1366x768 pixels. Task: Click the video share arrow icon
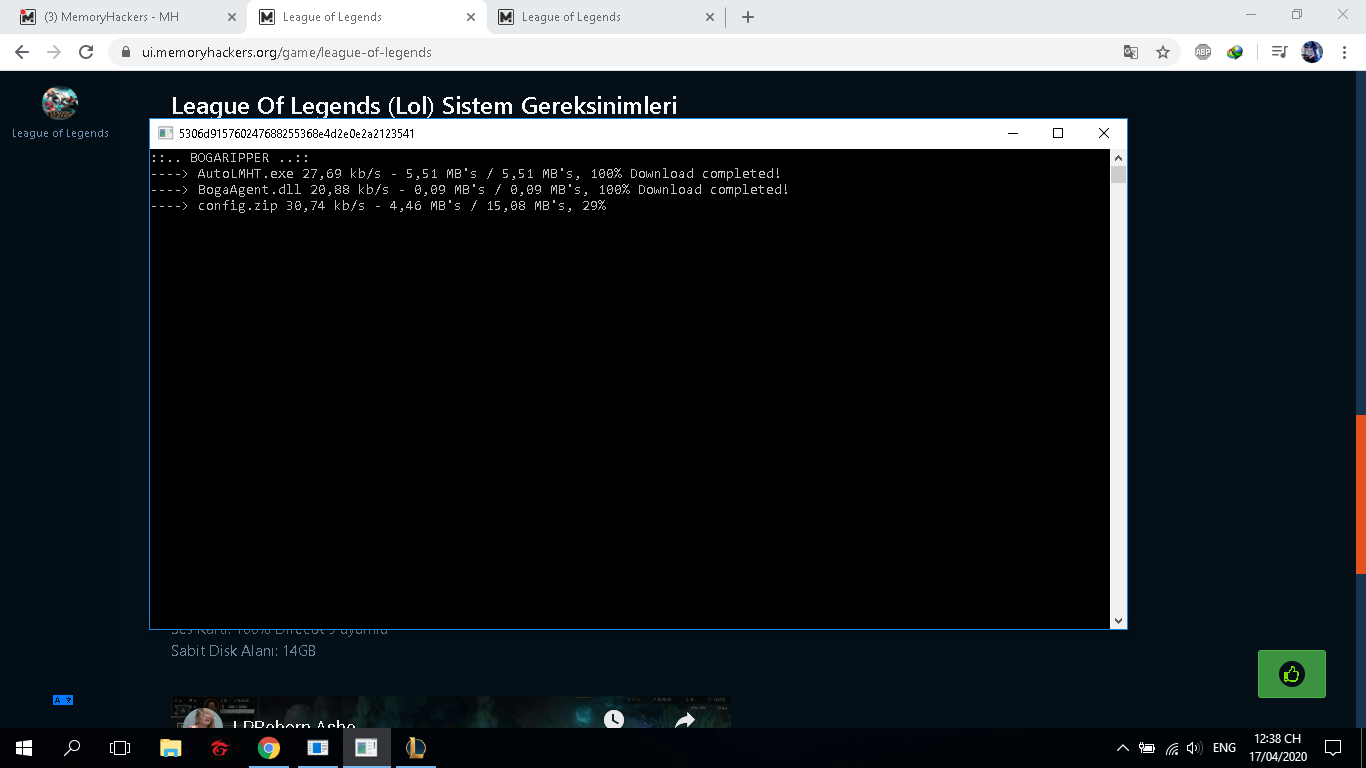pyautogui.click(x=685, y=720)
